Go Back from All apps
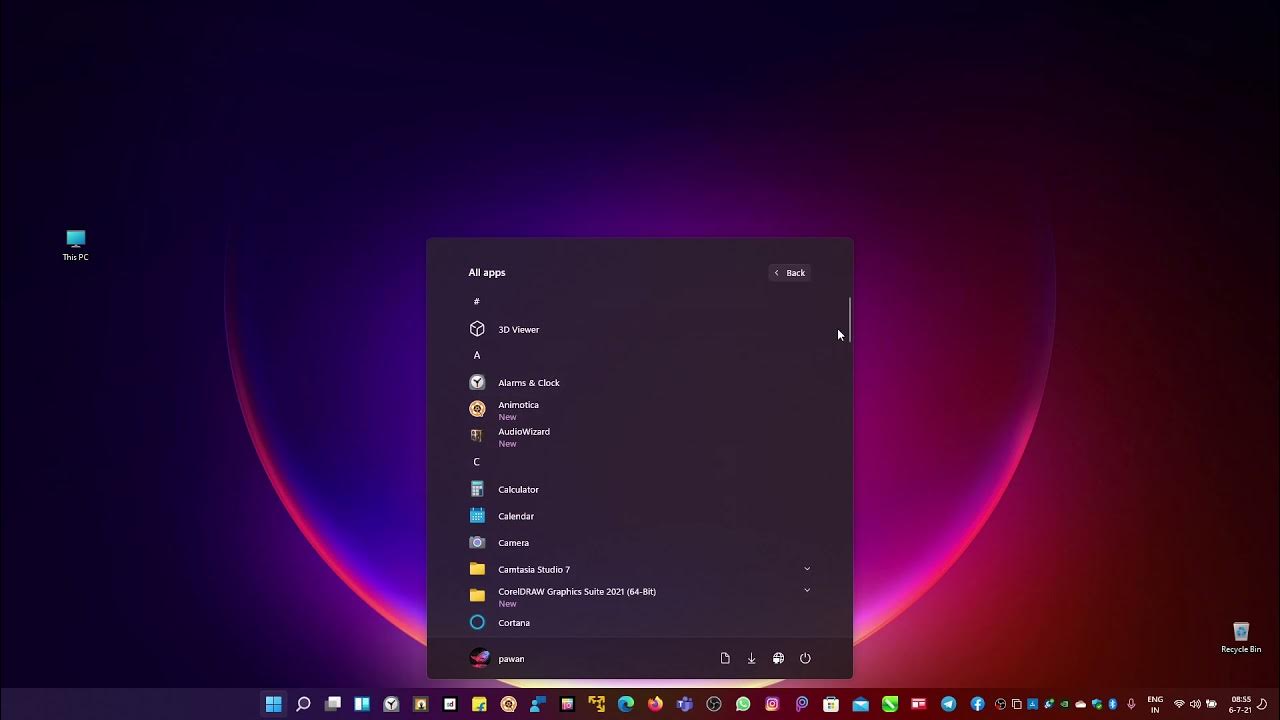The image size is (1280, 720). pos(789,272)
